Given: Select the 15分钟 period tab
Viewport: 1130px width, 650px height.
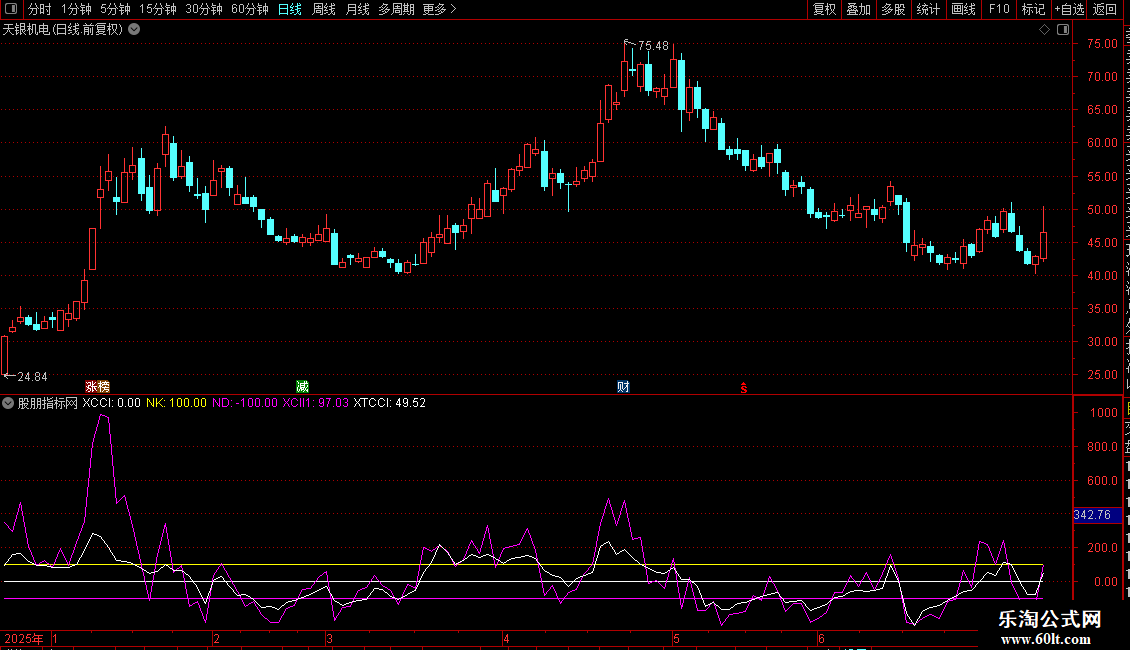Looking at the screenshot, I should point(158,9).
